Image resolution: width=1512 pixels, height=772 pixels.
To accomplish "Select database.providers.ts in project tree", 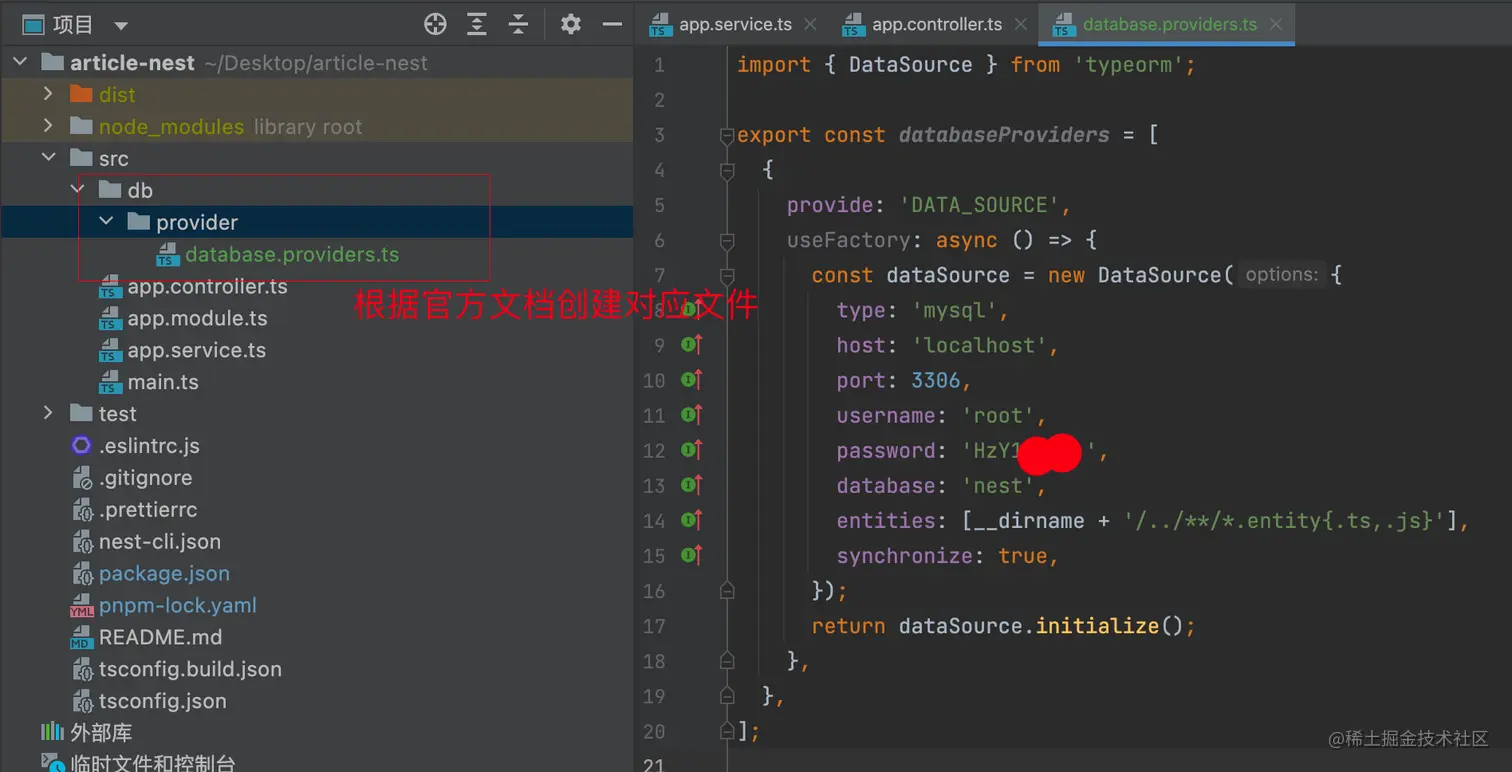I will pyautogui.click(x=292, y=254).
